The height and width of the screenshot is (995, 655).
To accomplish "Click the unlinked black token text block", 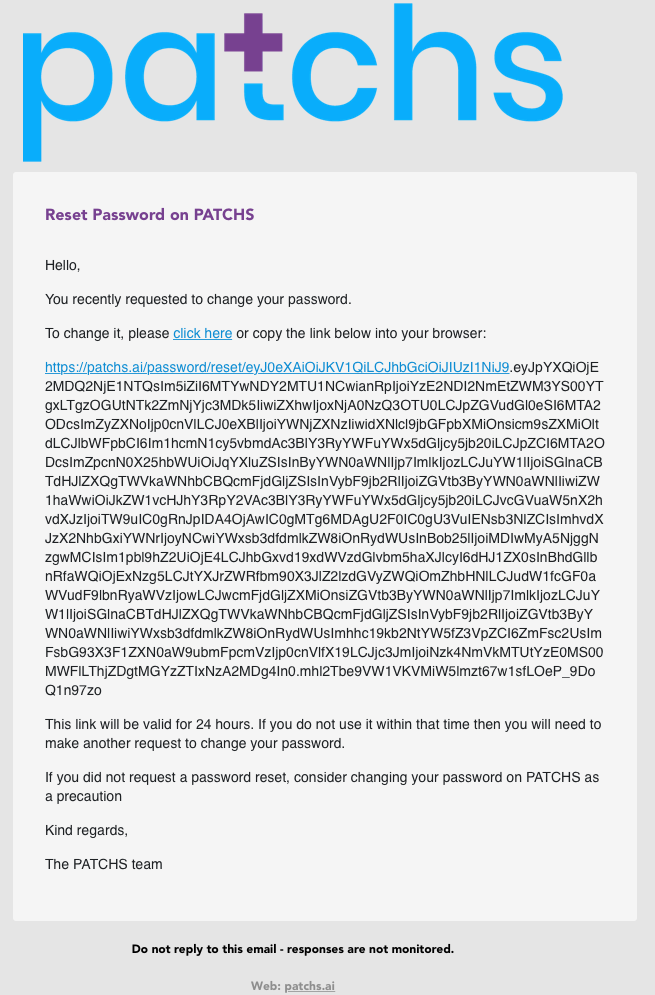I will [x=324, y=529].
